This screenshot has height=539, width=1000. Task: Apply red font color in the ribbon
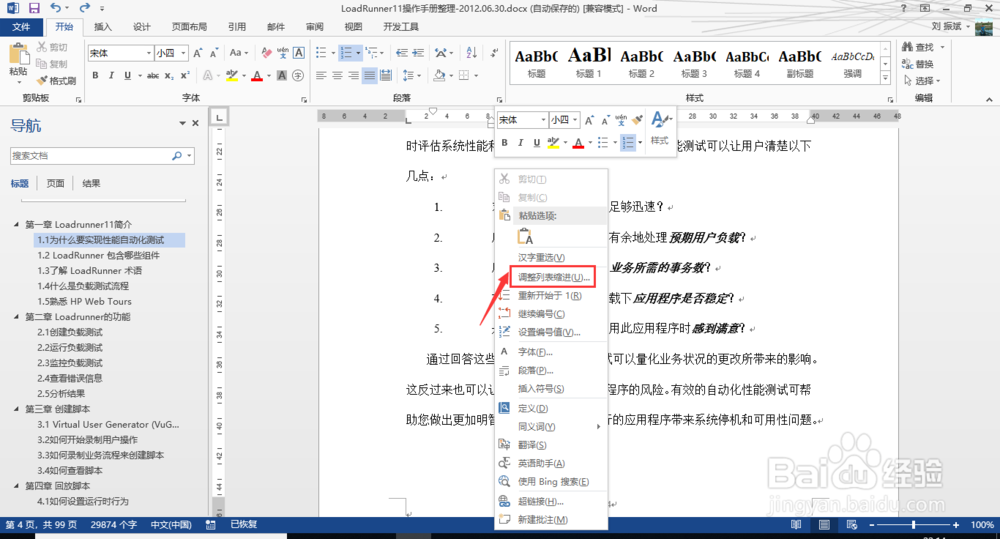click(257, 75)
